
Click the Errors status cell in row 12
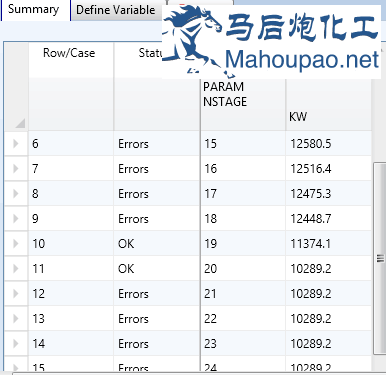(x=156, y=294)
